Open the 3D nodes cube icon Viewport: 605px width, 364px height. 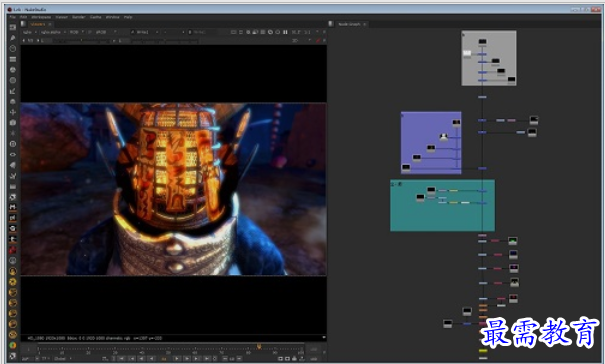[13, 122]
